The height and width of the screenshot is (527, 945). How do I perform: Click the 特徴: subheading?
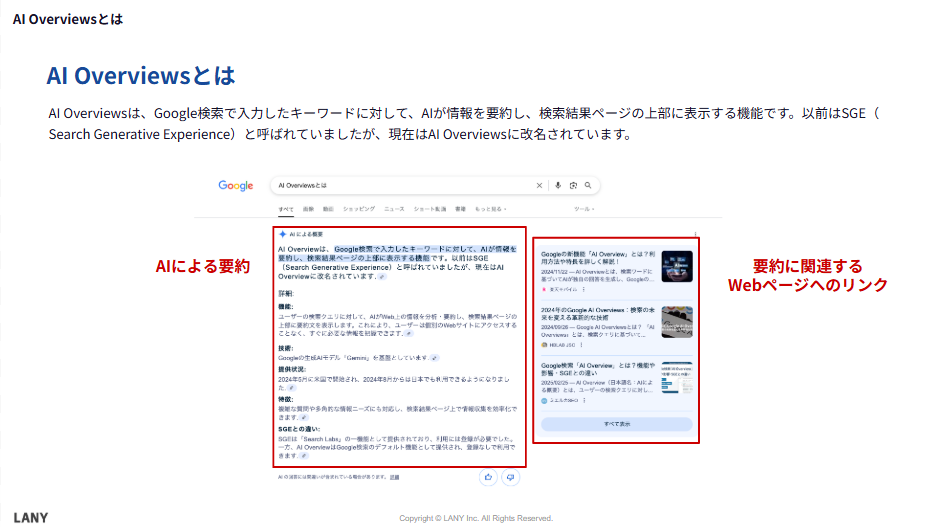(286, 399)
